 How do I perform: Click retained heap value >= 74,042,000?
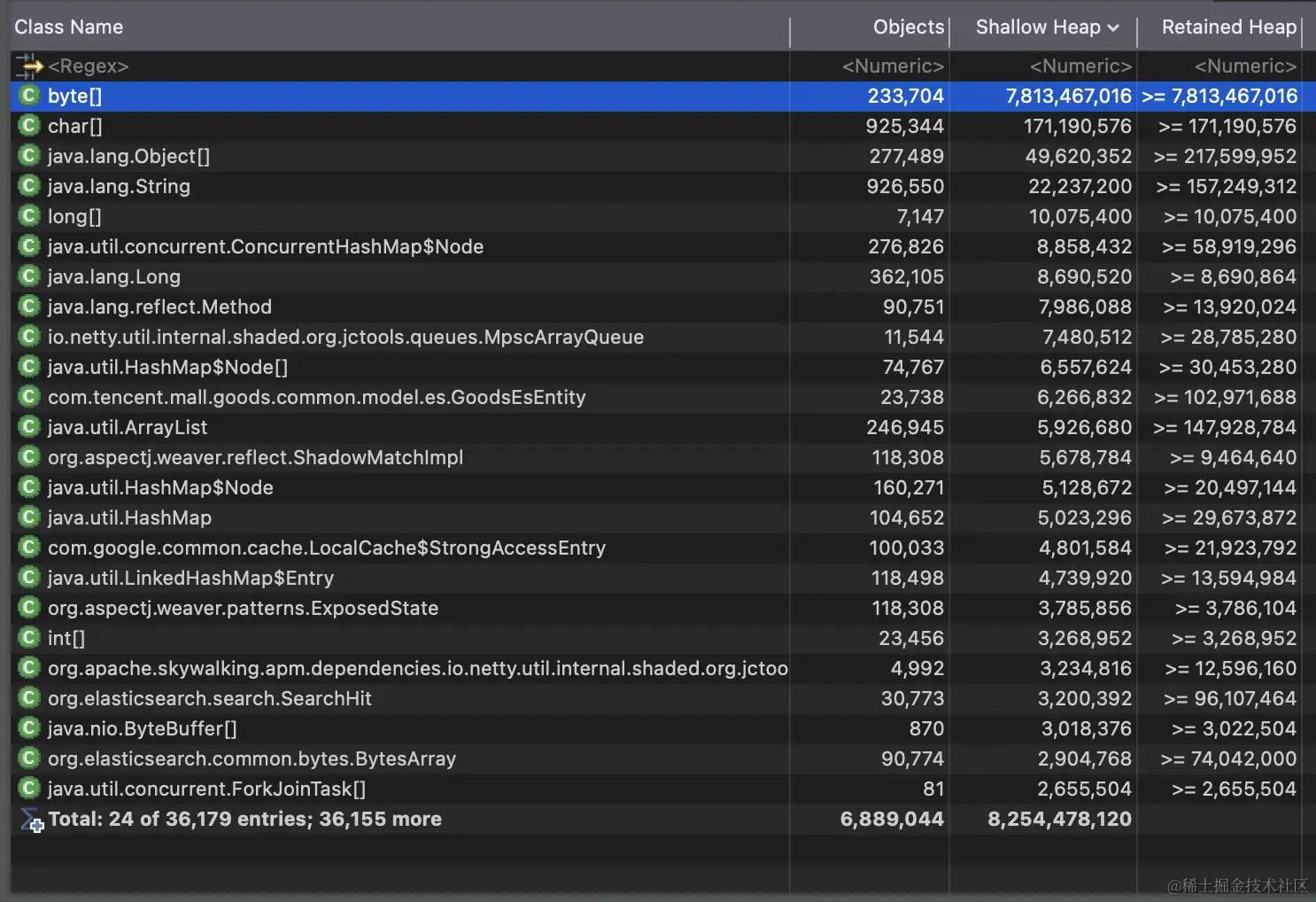pyautogui.click(x=1228, y=759)
